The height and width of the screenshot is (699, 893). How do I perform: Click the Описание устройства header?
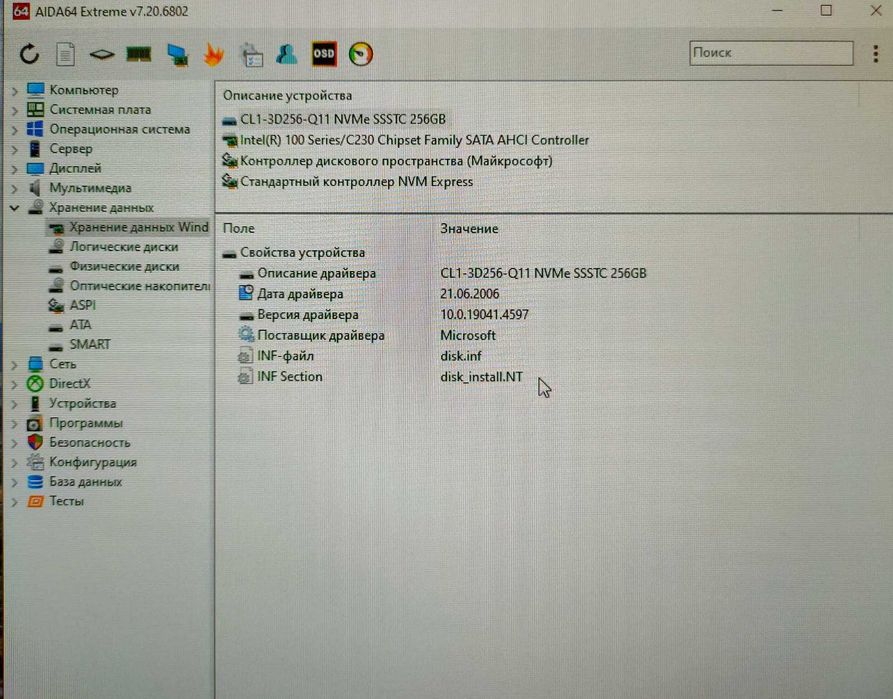tap(288, 96)
